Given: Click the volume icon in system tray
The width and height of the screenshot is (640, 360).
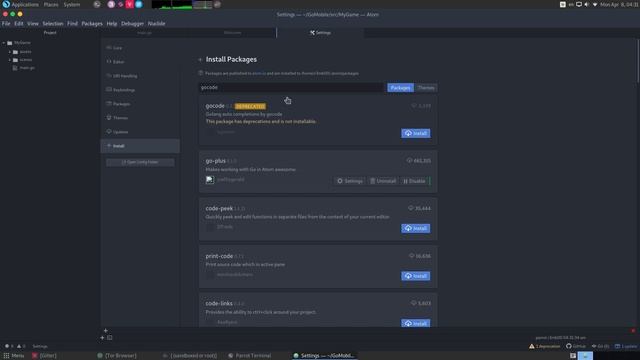Looking at the screenshot, I should [587, 4].
